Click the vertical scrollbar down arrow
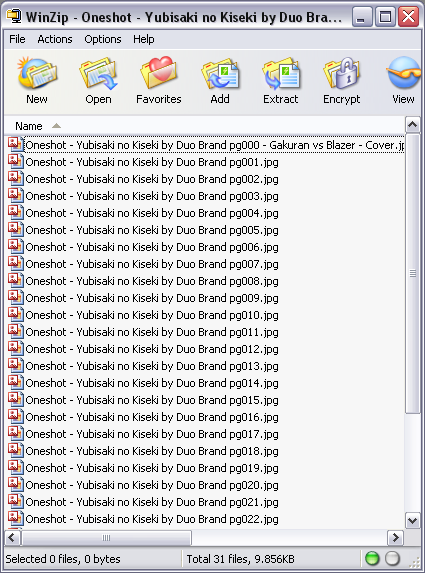This screenshot has width=425, height=573. click(413, 520)
